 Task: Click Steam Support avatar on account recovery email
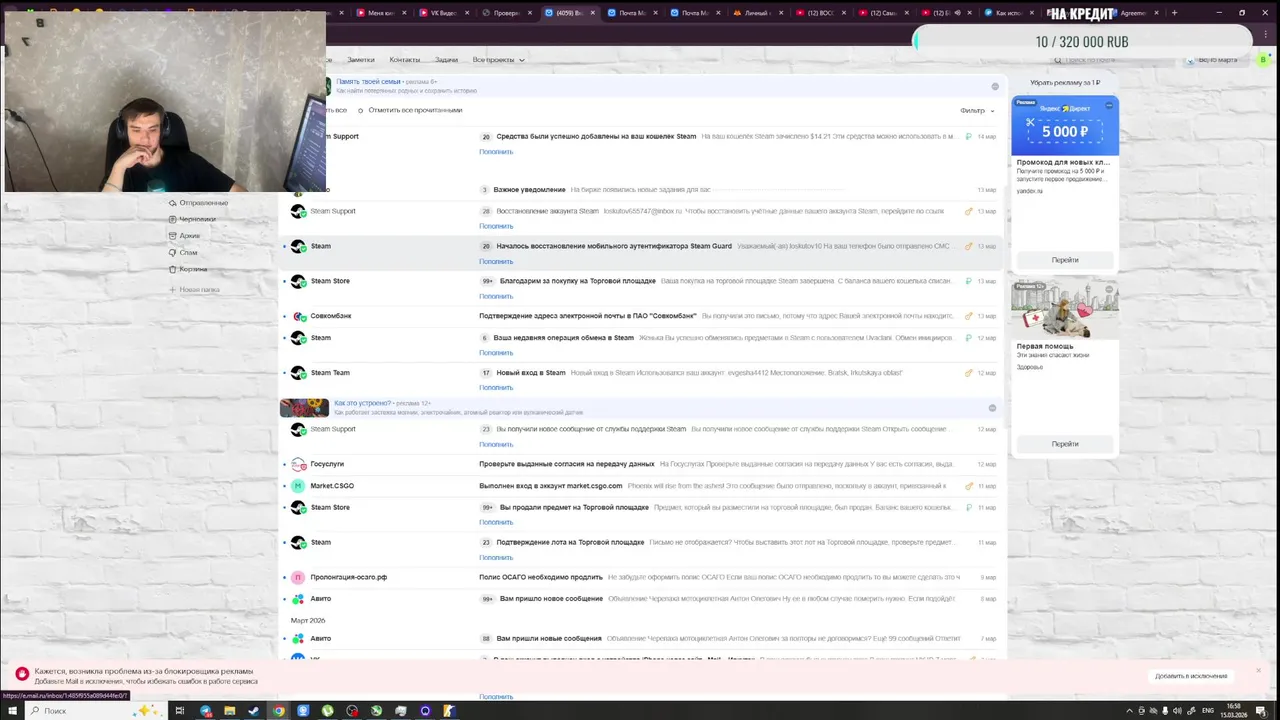pyautogui.click(x=298, y=211)
